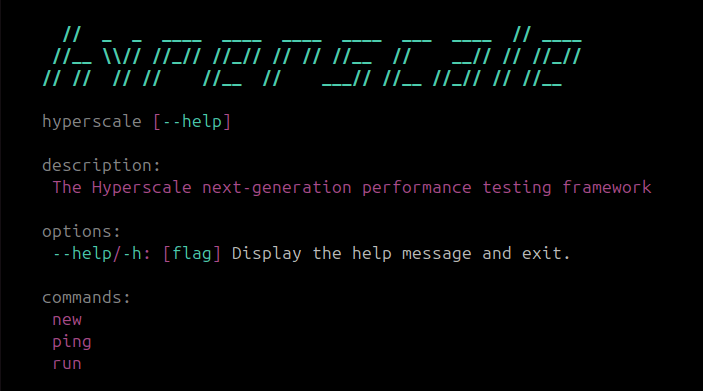
Task: Click the framework description sentence
Action: (x=352, y=187)
